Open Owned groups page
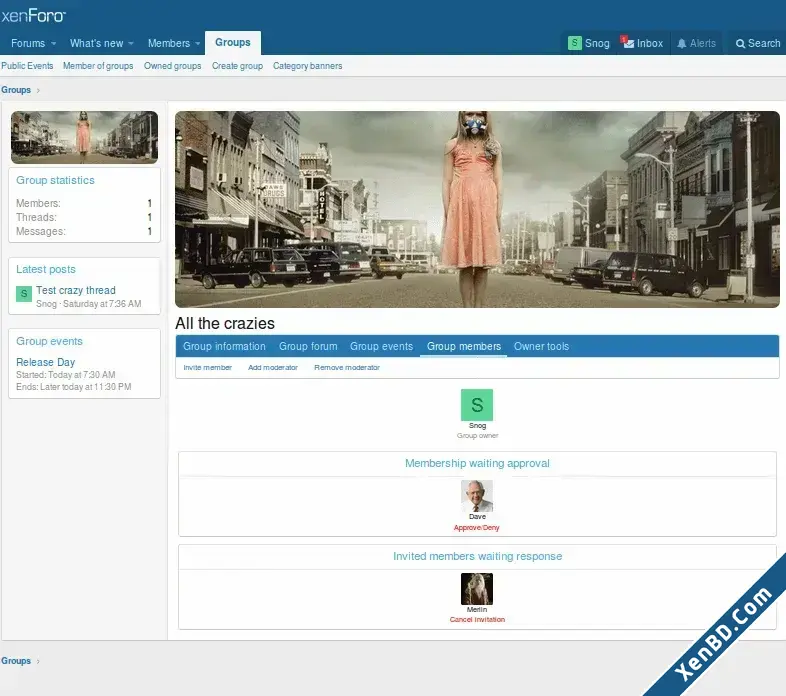The width and height of the screenshot is (786, 696). (172, 66)
